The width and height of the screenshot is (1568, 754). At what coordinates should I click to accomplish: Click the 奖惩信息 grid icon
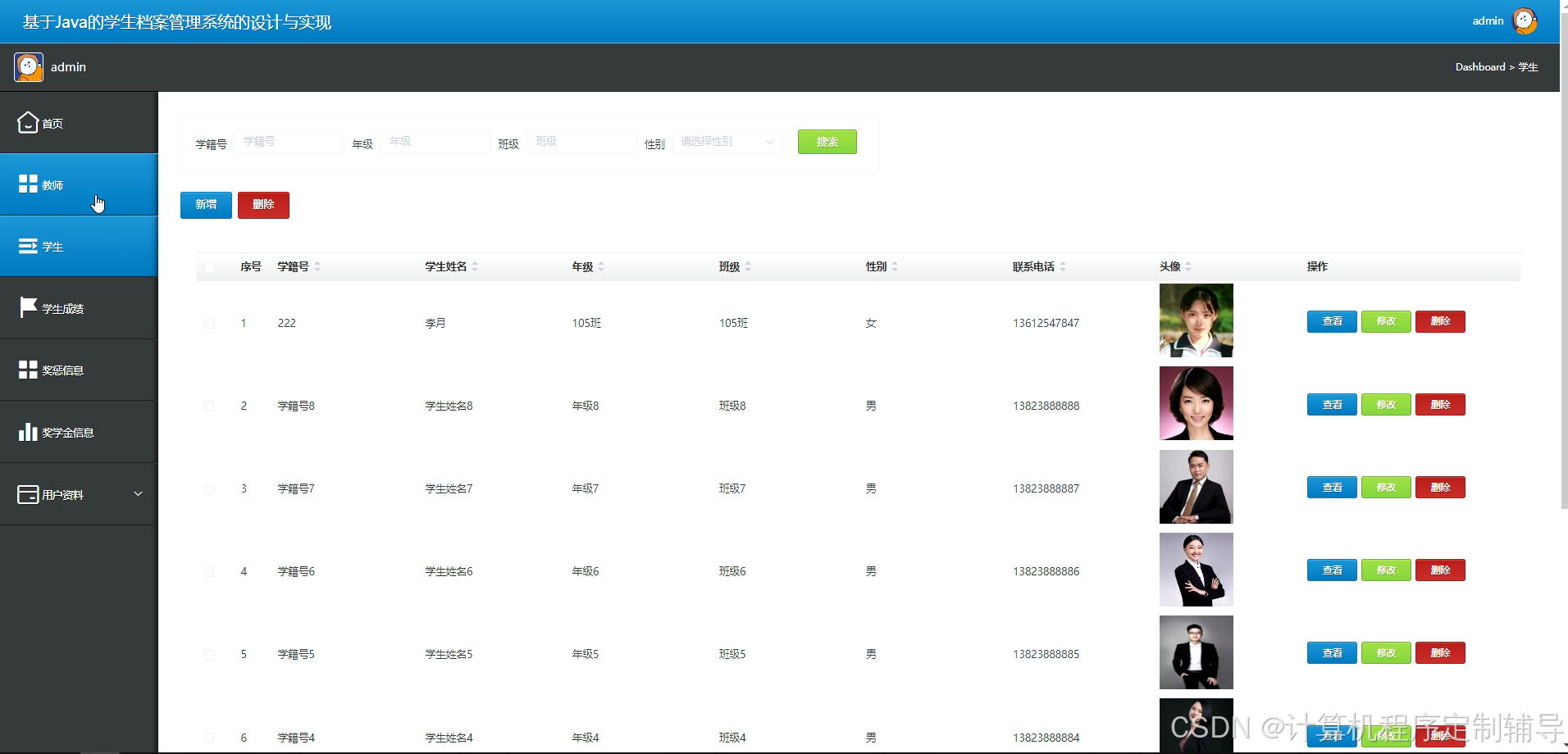pos(28,370)
